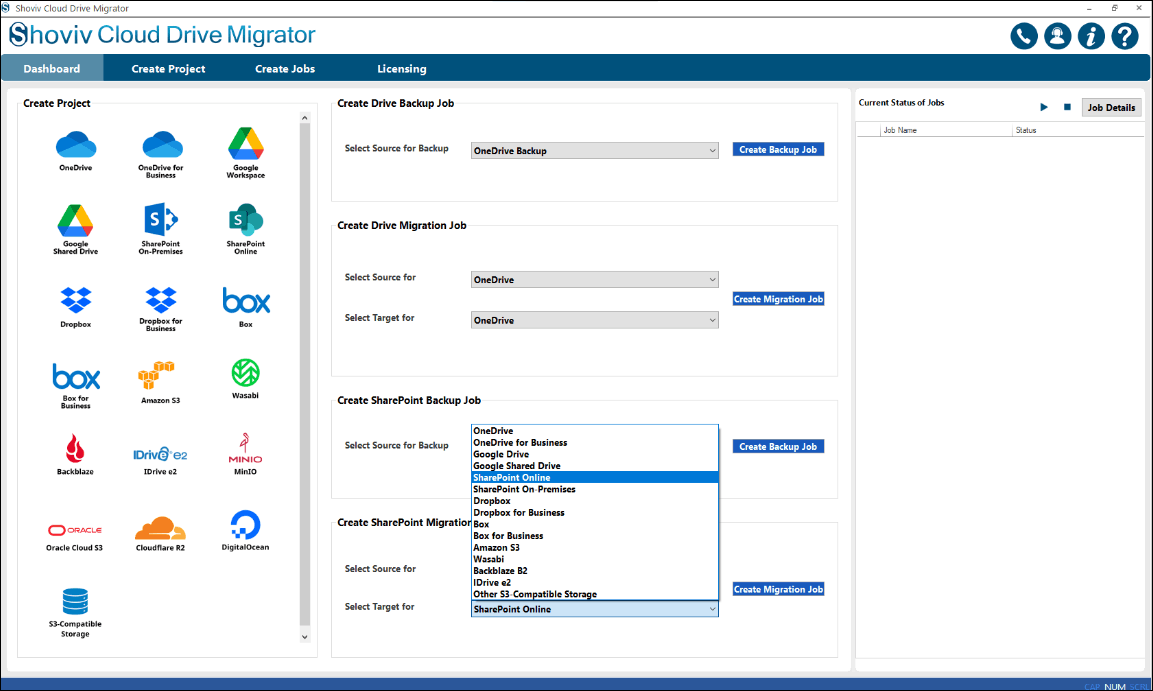The width and height of the screenshot is (1153, 691).
Task: Select highlighted SharePoint Online list option
Action: click(x=594, y=478)
